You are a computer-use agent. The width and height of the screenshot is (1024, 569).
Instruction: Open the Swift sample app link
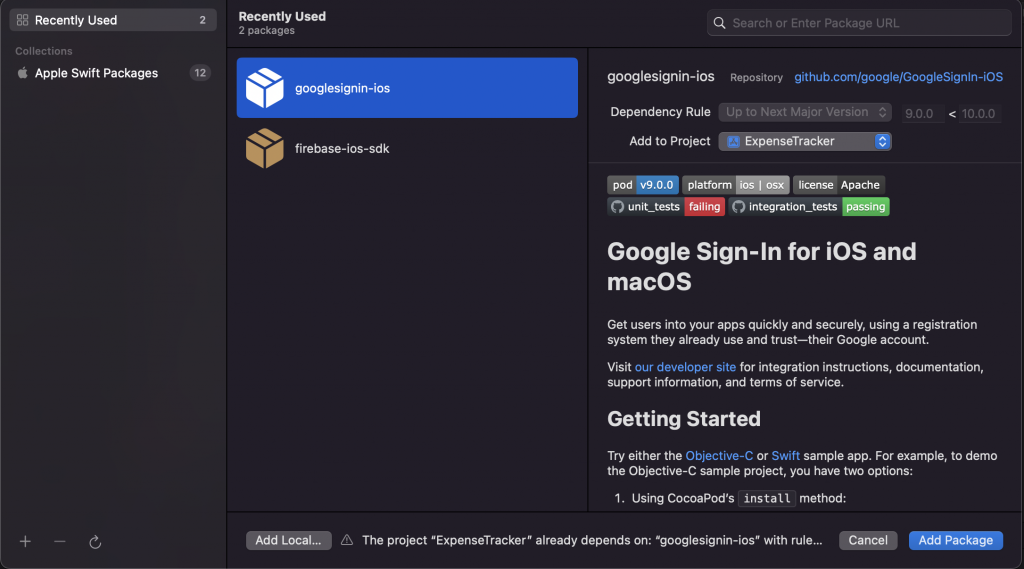785,456
